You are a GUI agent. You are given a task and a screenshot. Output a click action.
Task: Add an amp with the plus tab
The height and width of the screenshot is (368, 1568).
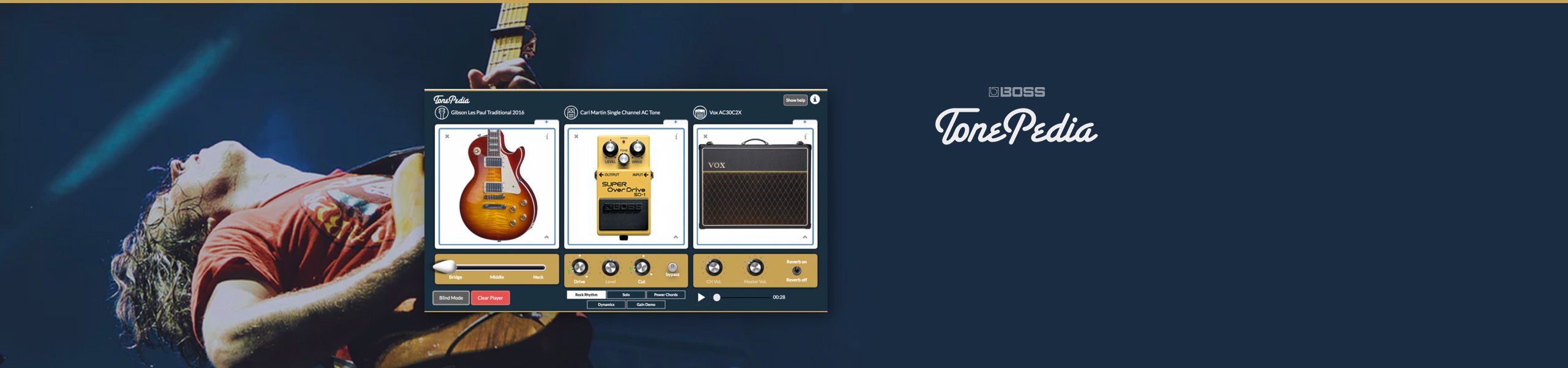click(805, 122)
